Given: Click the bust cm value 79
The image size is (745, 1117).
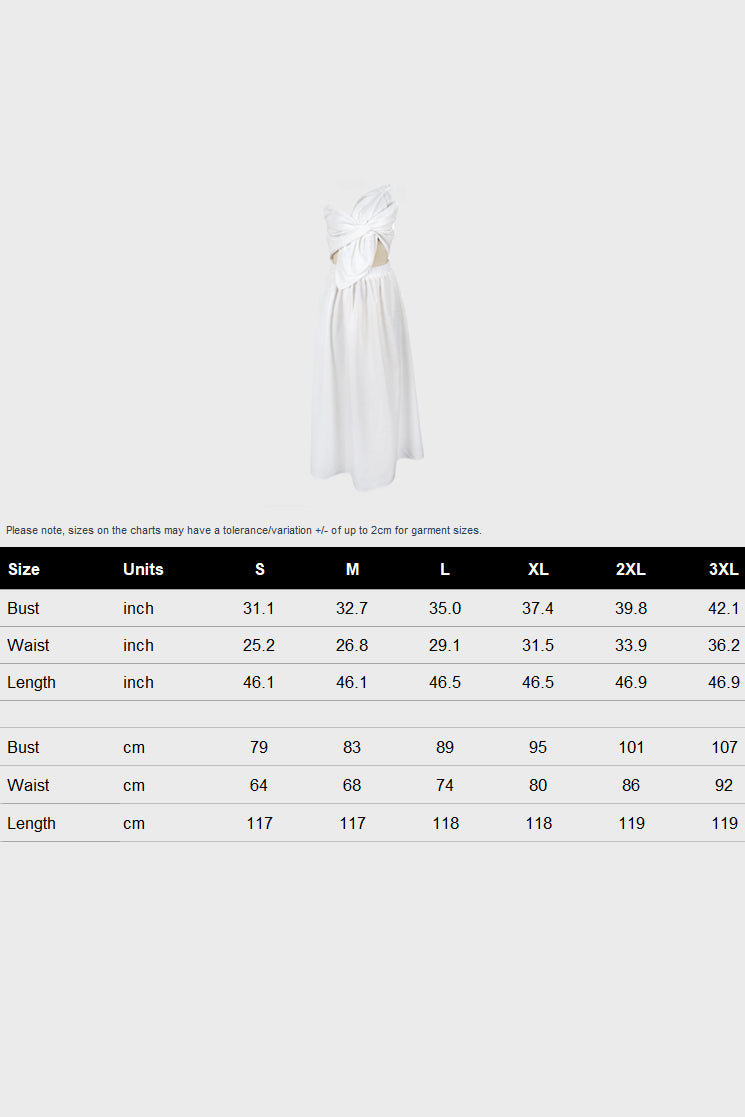Looking at the screenshot, I should tap(259, 747).
